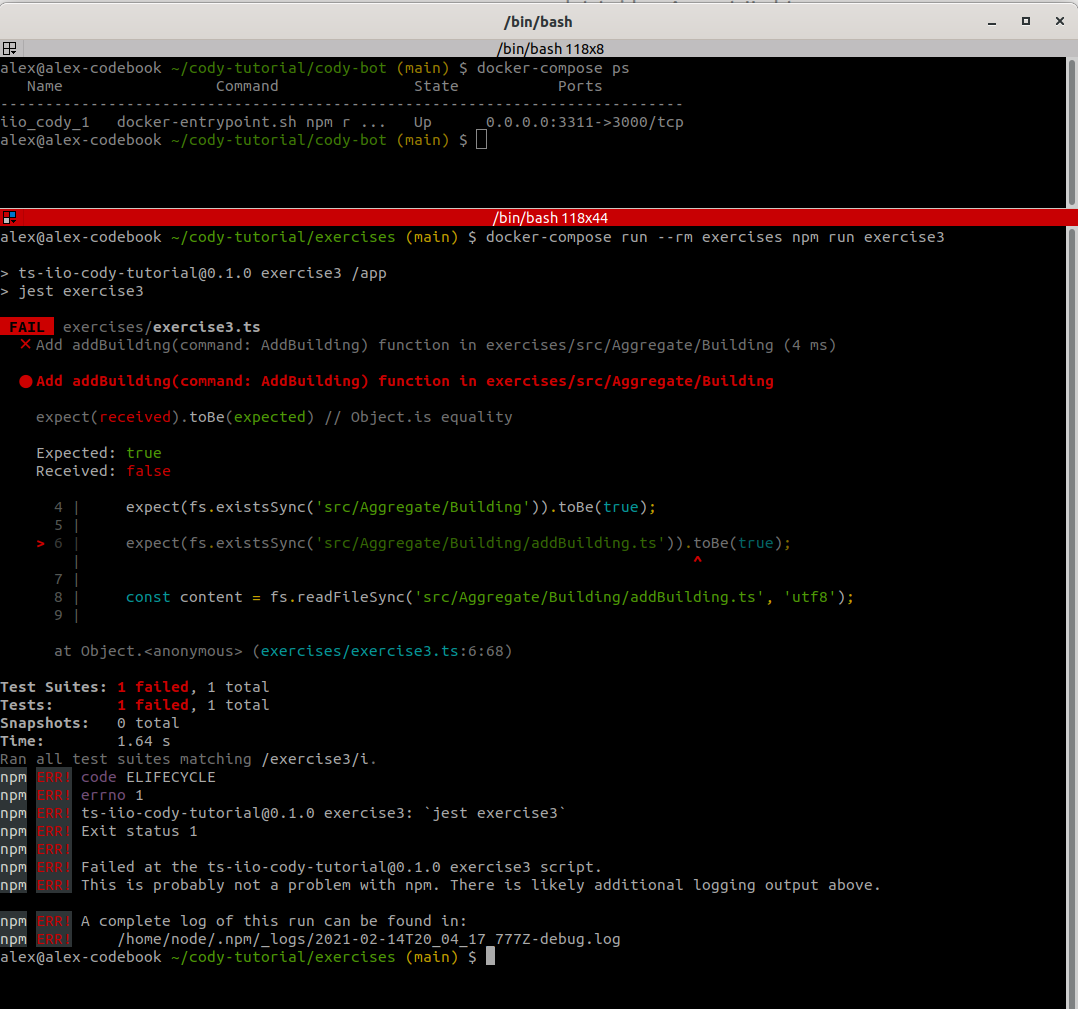
Task: Click the 'Test Suites: 1 failed, 1 total' line
Action: (135, 687)
